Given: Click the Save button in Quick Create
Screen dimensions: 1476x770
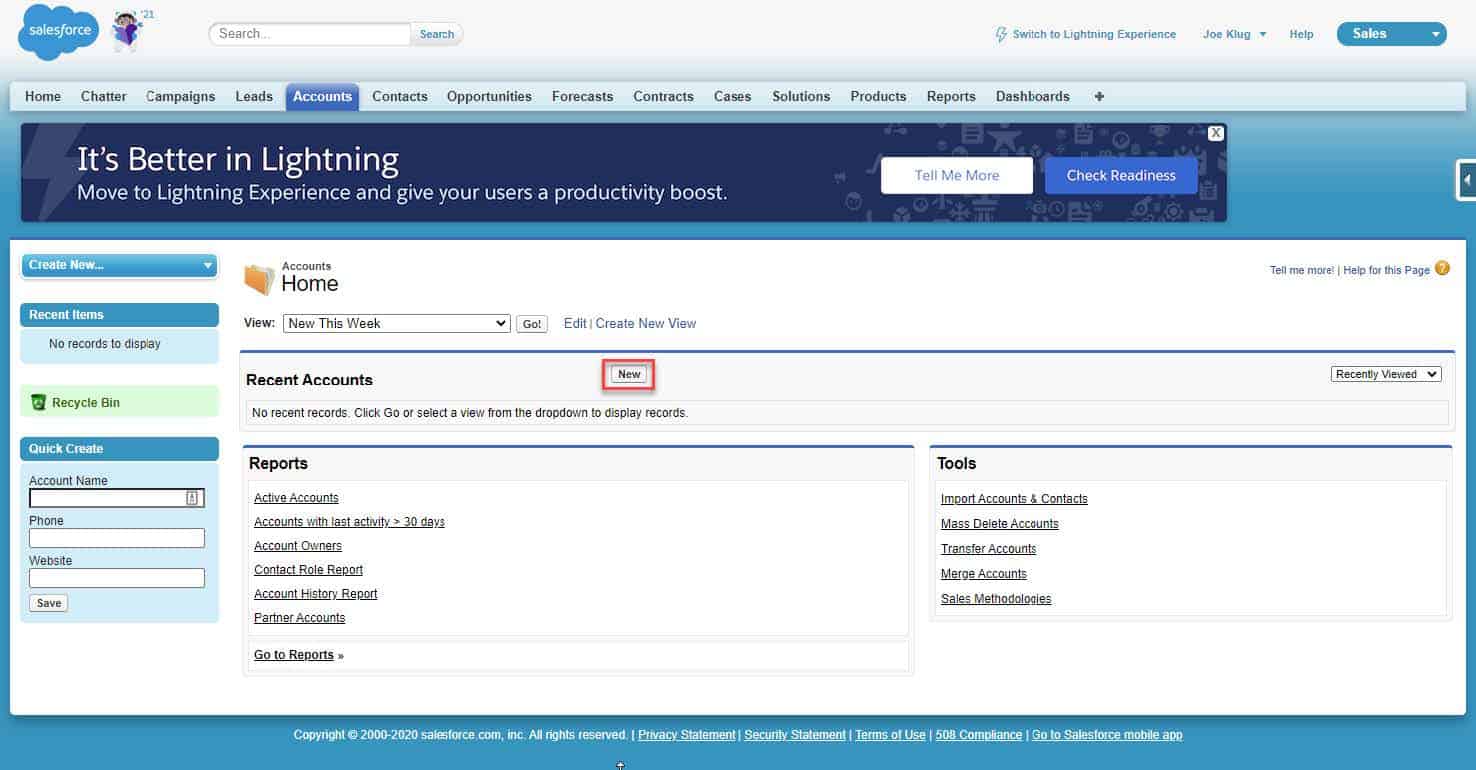Looking at the screenshot, I should click(x=49, y=603).
